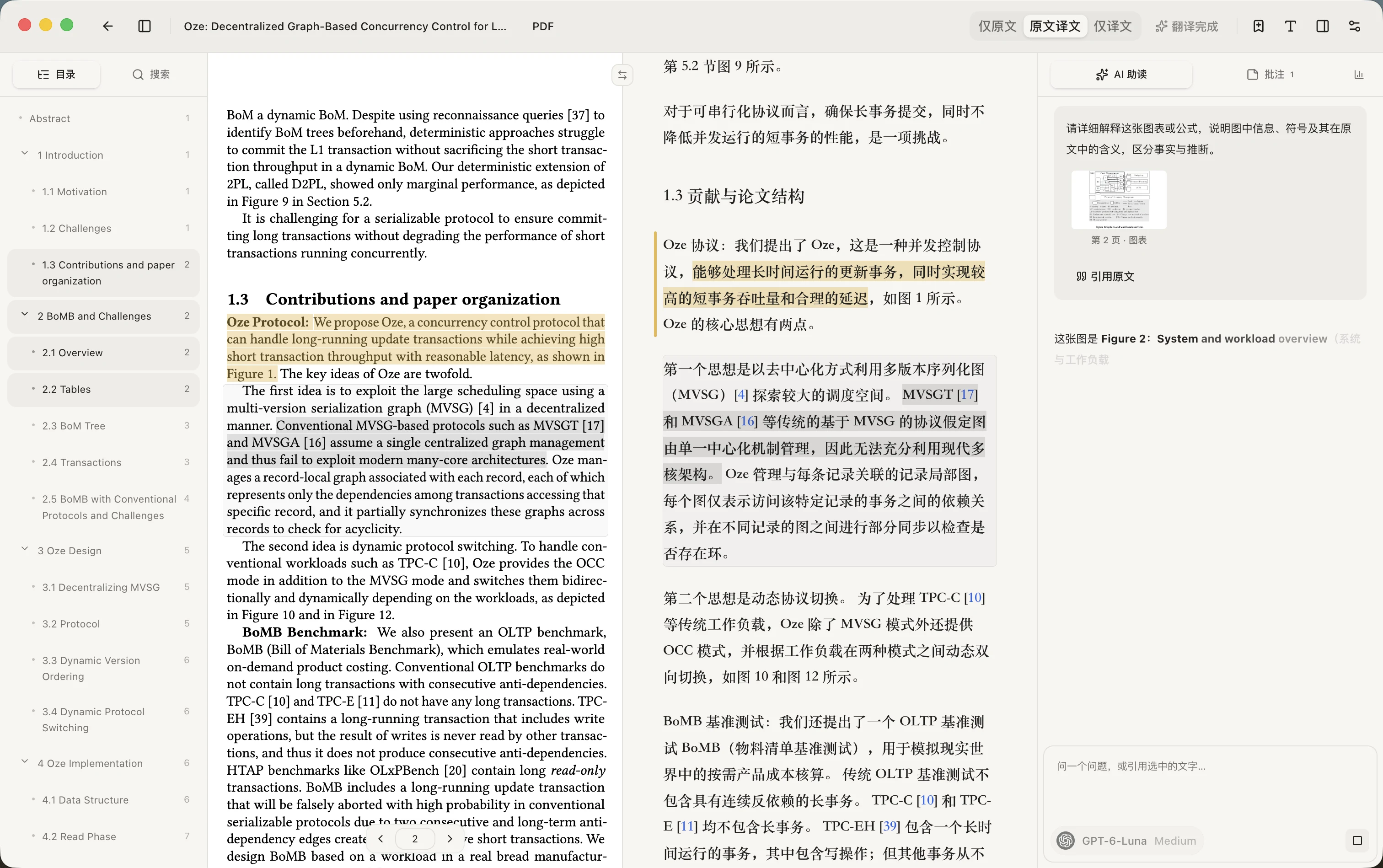Viewport: 1383px width, 868px height.
Task: Toggle the right side panel icon
Action: pyautogui.click(x=1323, y=27)
